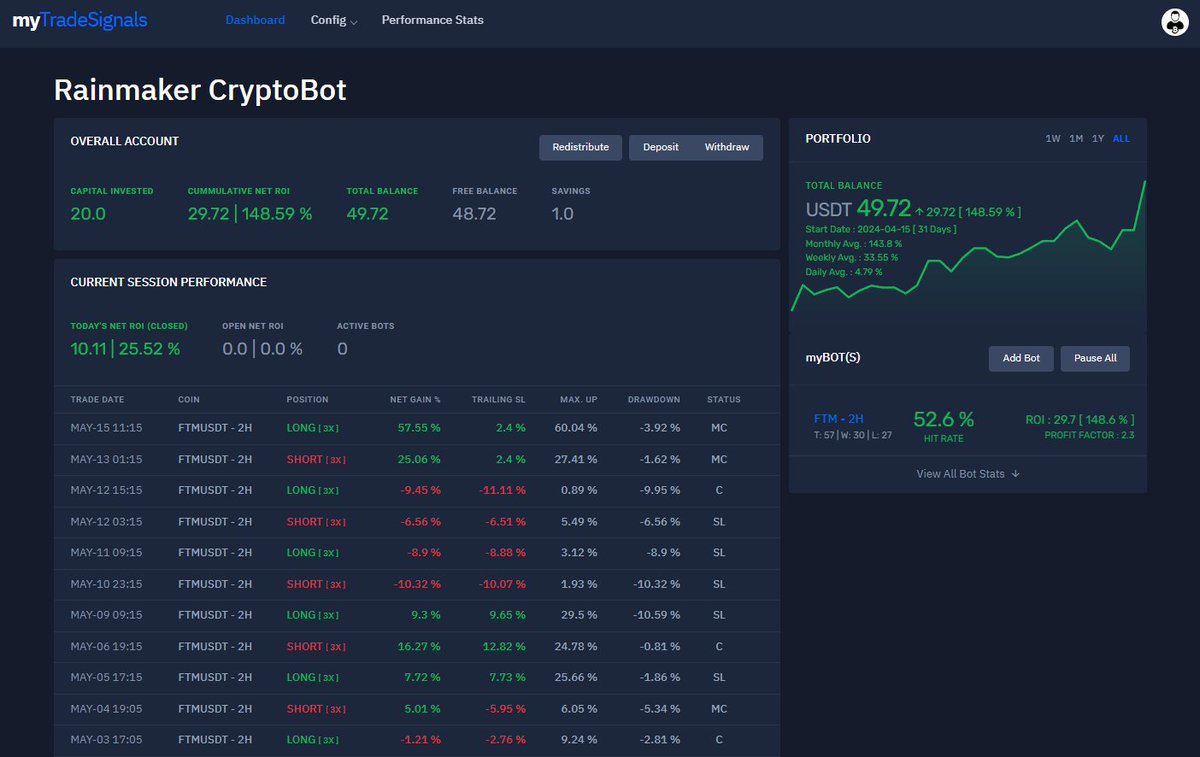Click the 20.0 capital invested value
Image resolution: width=1200 pixels, height=757 pixels.
pos(88,214)
